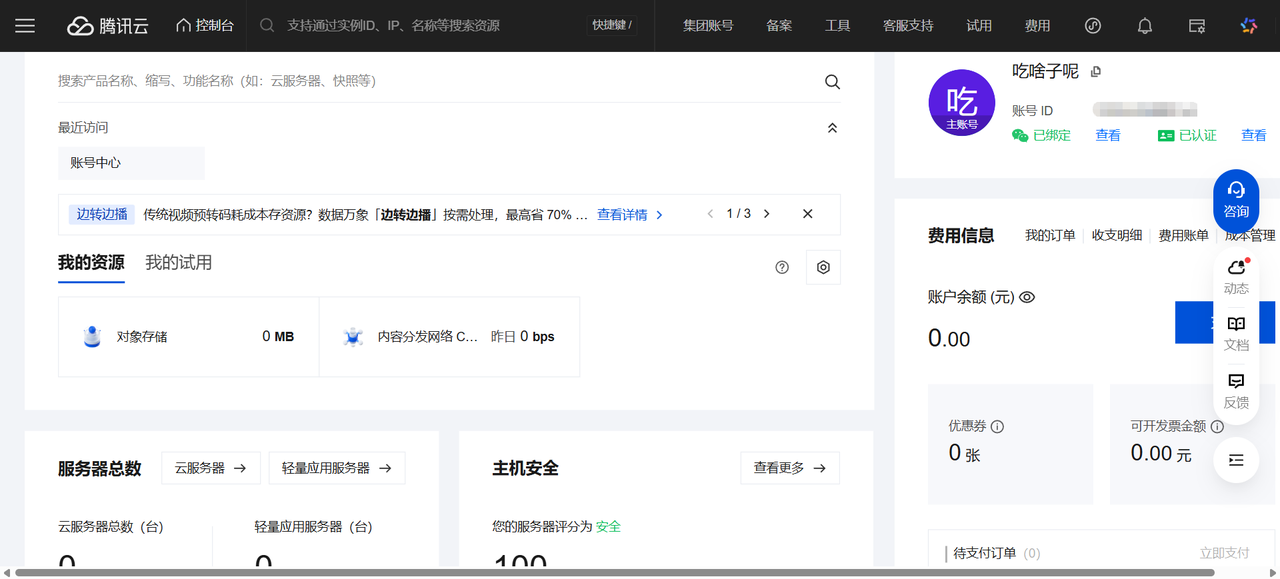Open 费用账单 in 费用信息
1280x579 pixels.
point(1184,236)
